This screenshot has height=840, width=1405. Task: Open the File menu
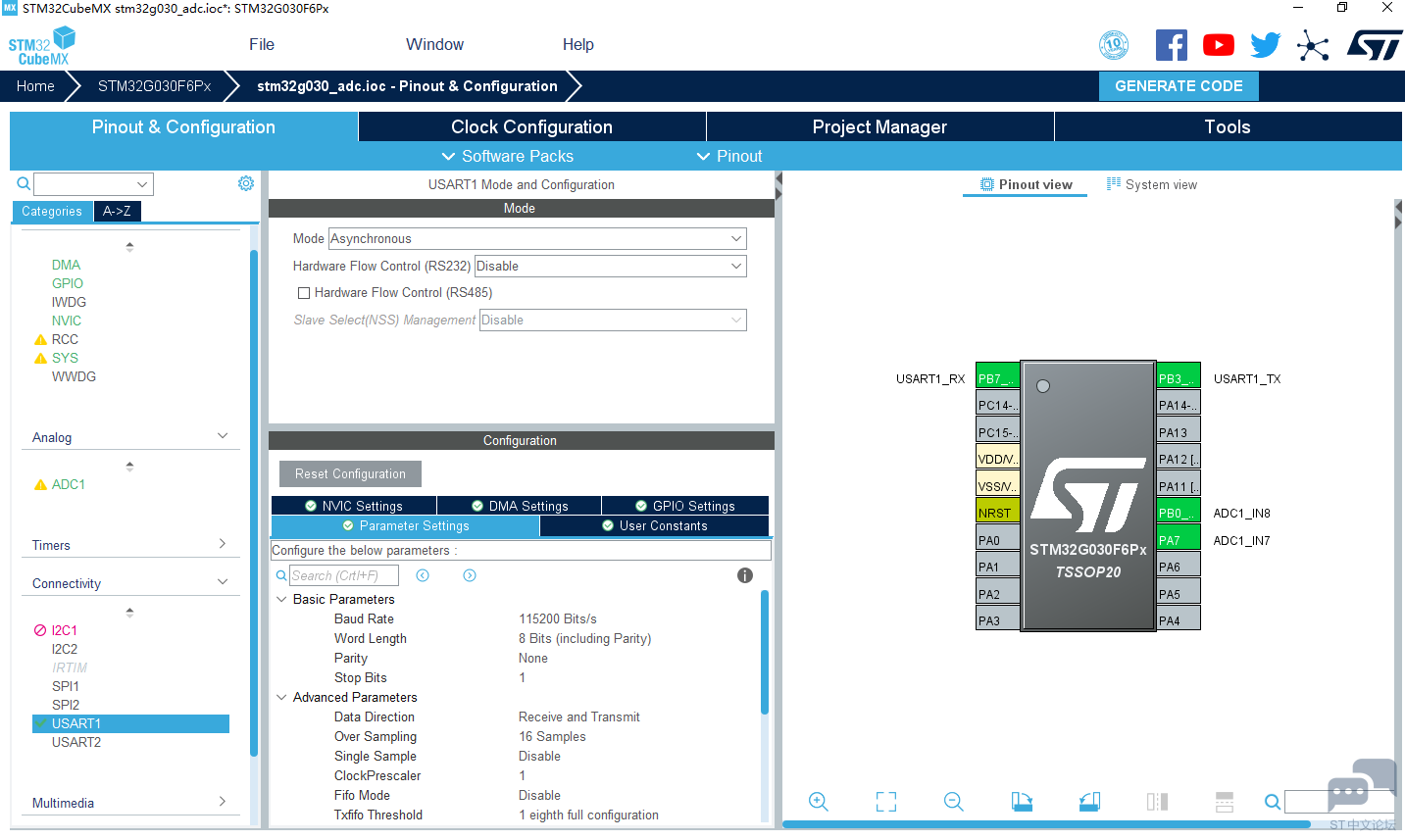coord(262,44)
